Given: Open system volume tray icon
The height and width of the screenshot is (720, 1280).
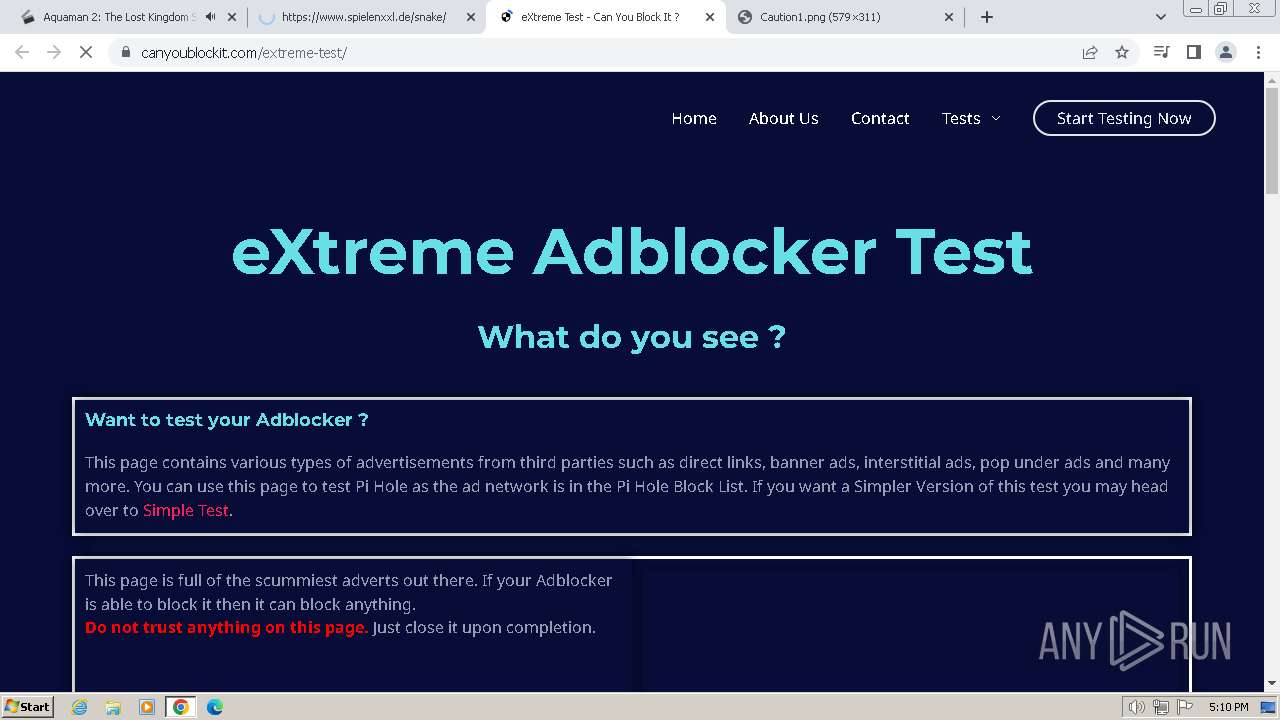Looking at the screenshot, I should [1137, 707].
